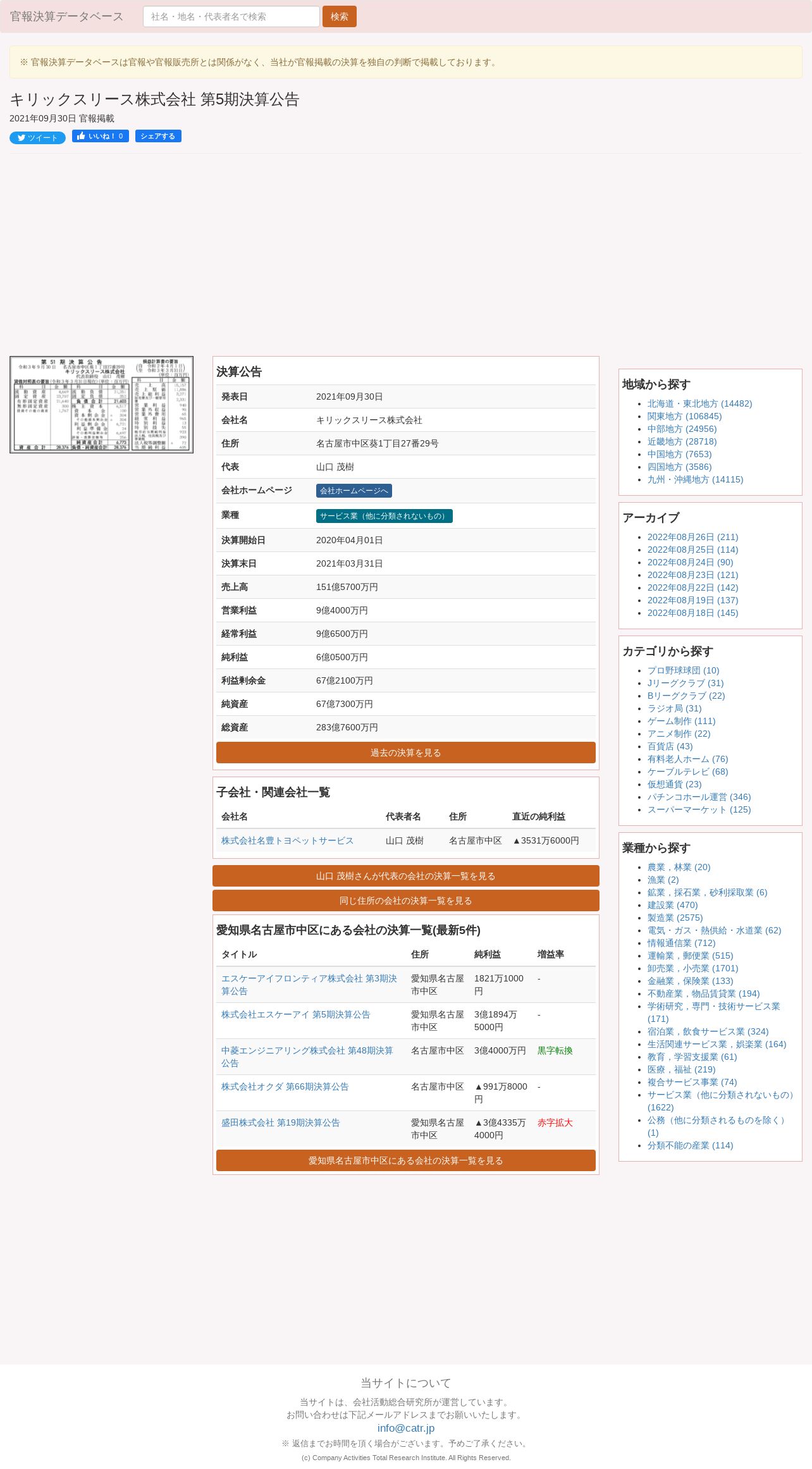Select 関東地方 (106845) region link

click(684, 416)
